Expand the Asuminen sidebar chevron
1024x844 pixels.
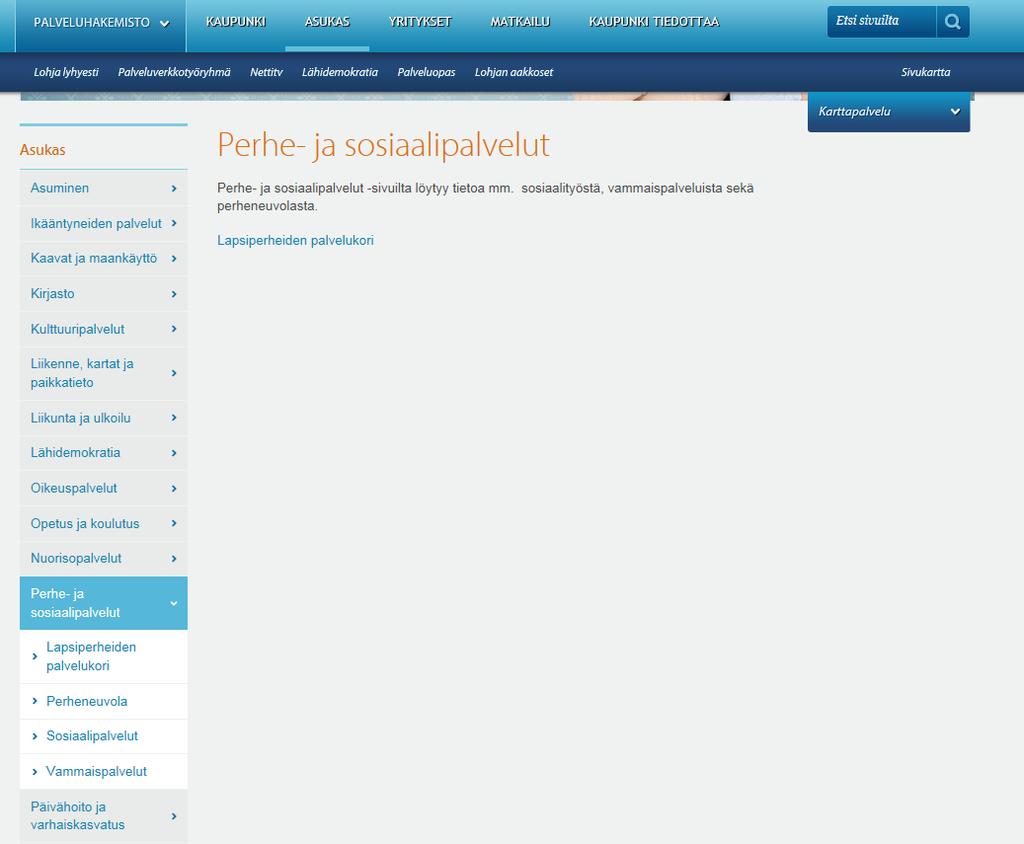(x=174, y=188)
